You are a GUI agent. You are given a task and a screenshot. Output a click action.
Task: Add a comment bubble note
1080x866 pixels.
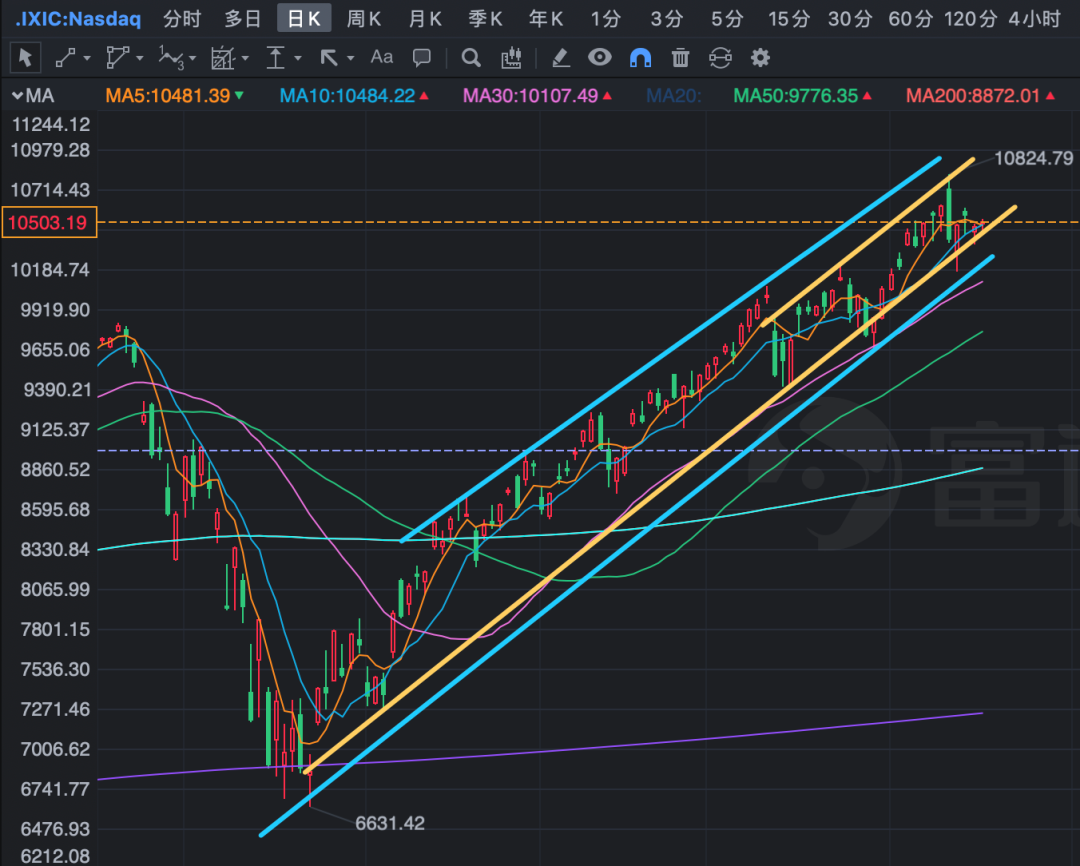[x=422, y=58]
